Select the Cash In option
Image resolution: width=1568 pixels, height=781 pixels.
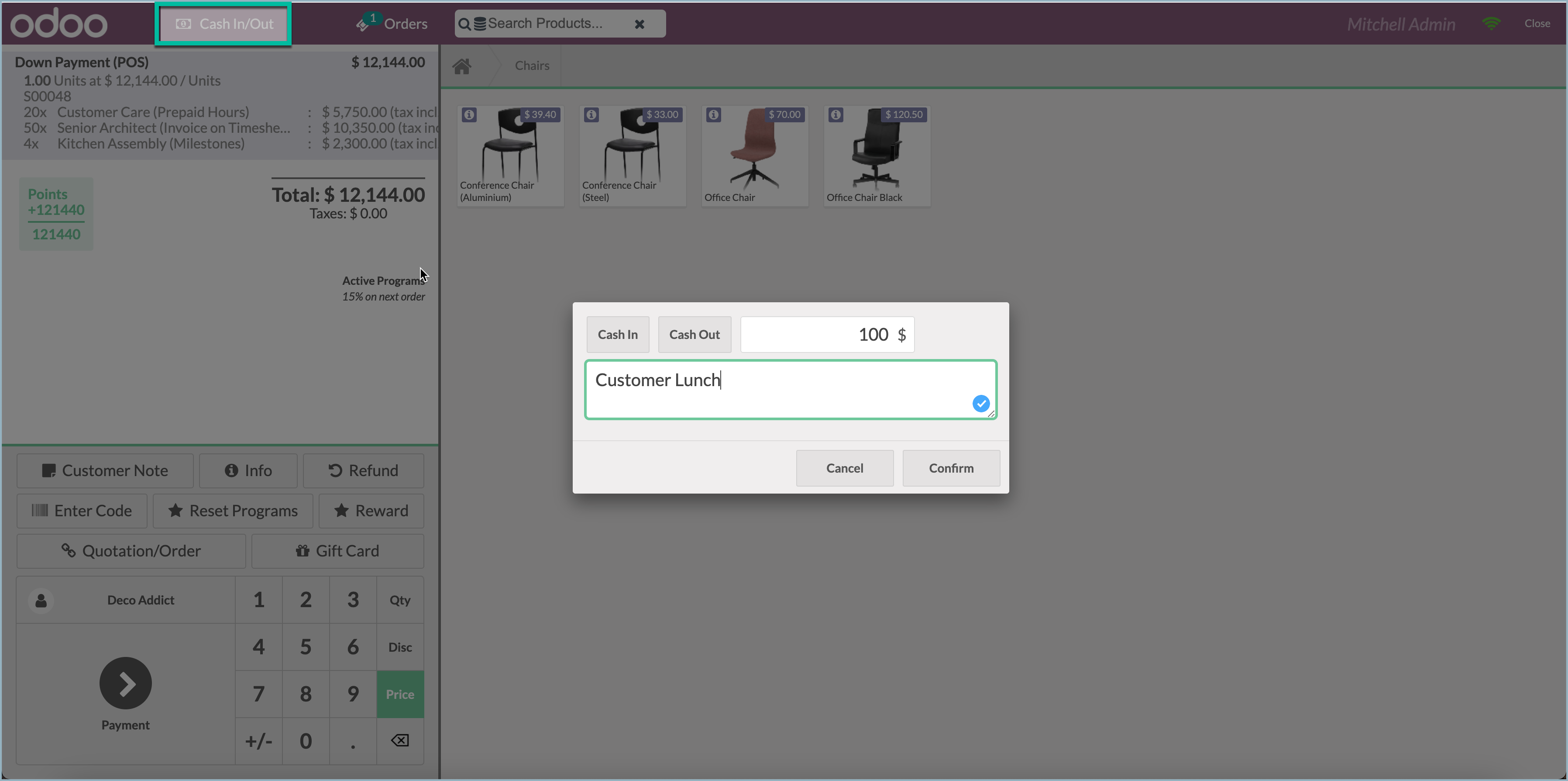tap(617, 335)
